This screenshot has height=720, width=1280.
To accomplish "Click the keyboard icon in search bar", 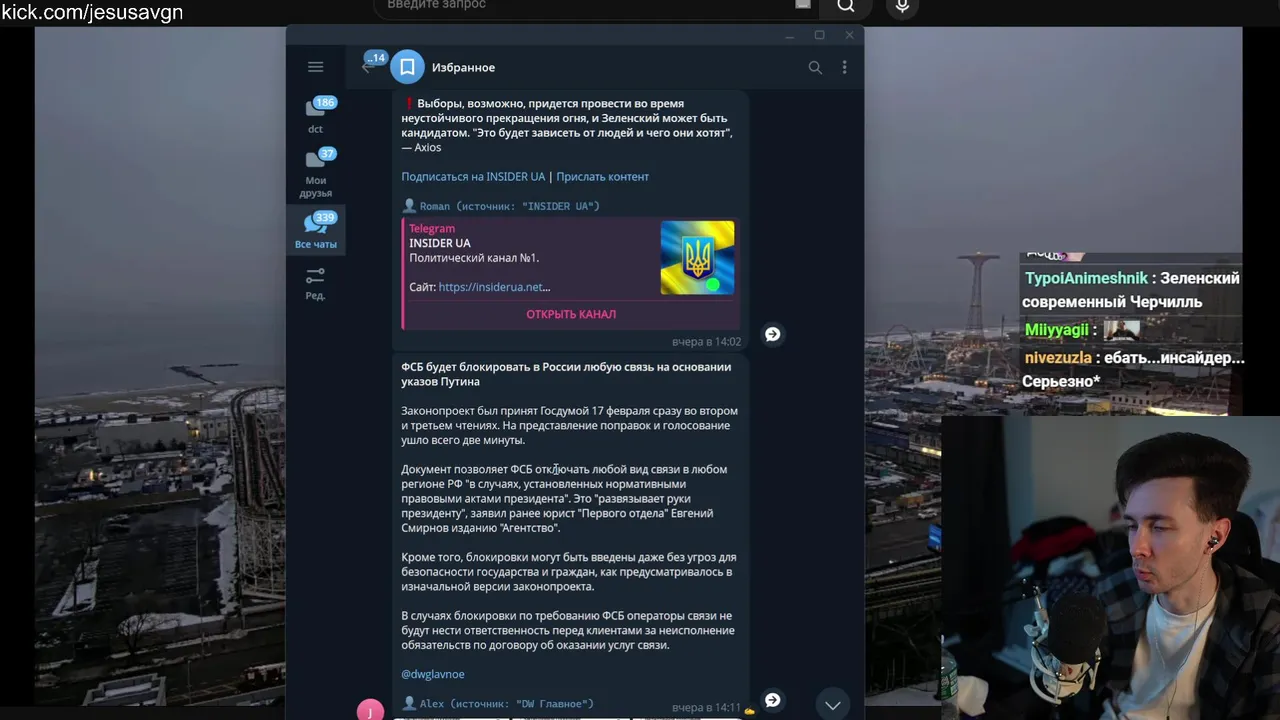I will (803, 5).
